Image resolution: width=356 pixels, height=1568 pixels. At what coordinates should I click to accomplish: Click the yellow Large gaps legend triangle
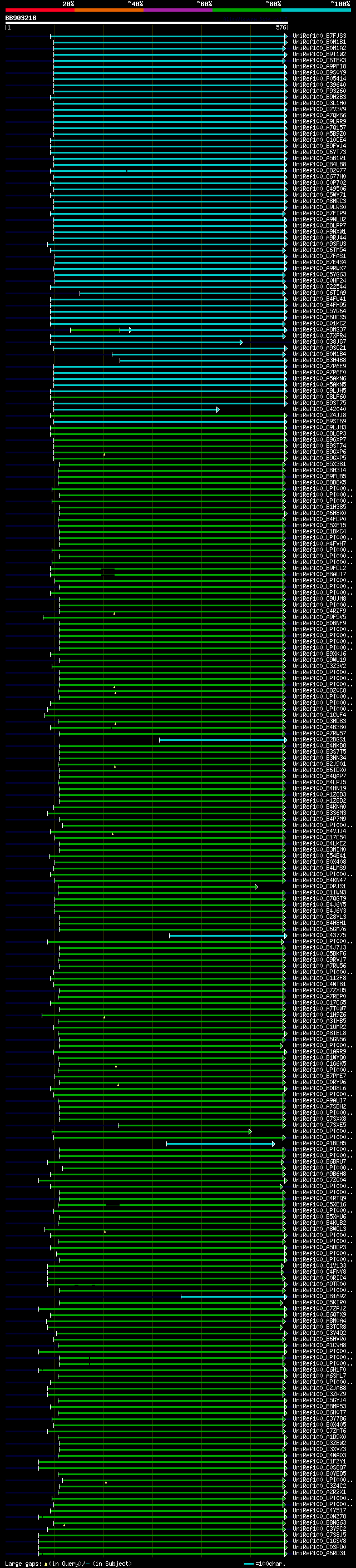[46, 1564]
